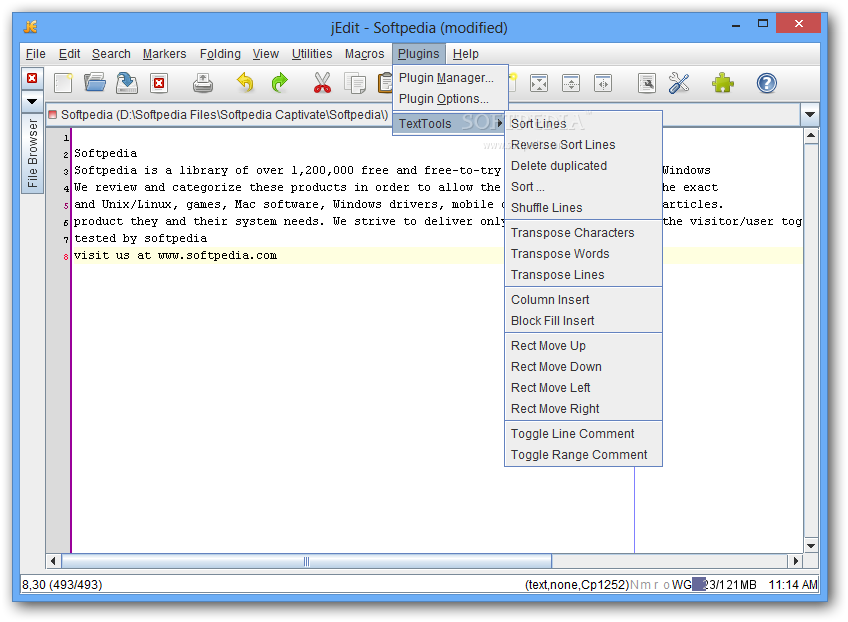Split the view horizontally via toolbar icon
Image resolution: width=848 pixels, height=622 pixels.
tap(571, 83)
